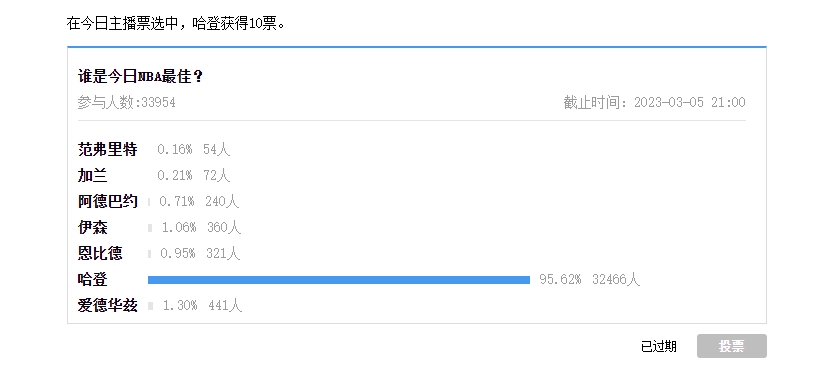Screen dimensions: 823x376
Task: Select the 阿德巴约 poll option
Action: [108, 201]
